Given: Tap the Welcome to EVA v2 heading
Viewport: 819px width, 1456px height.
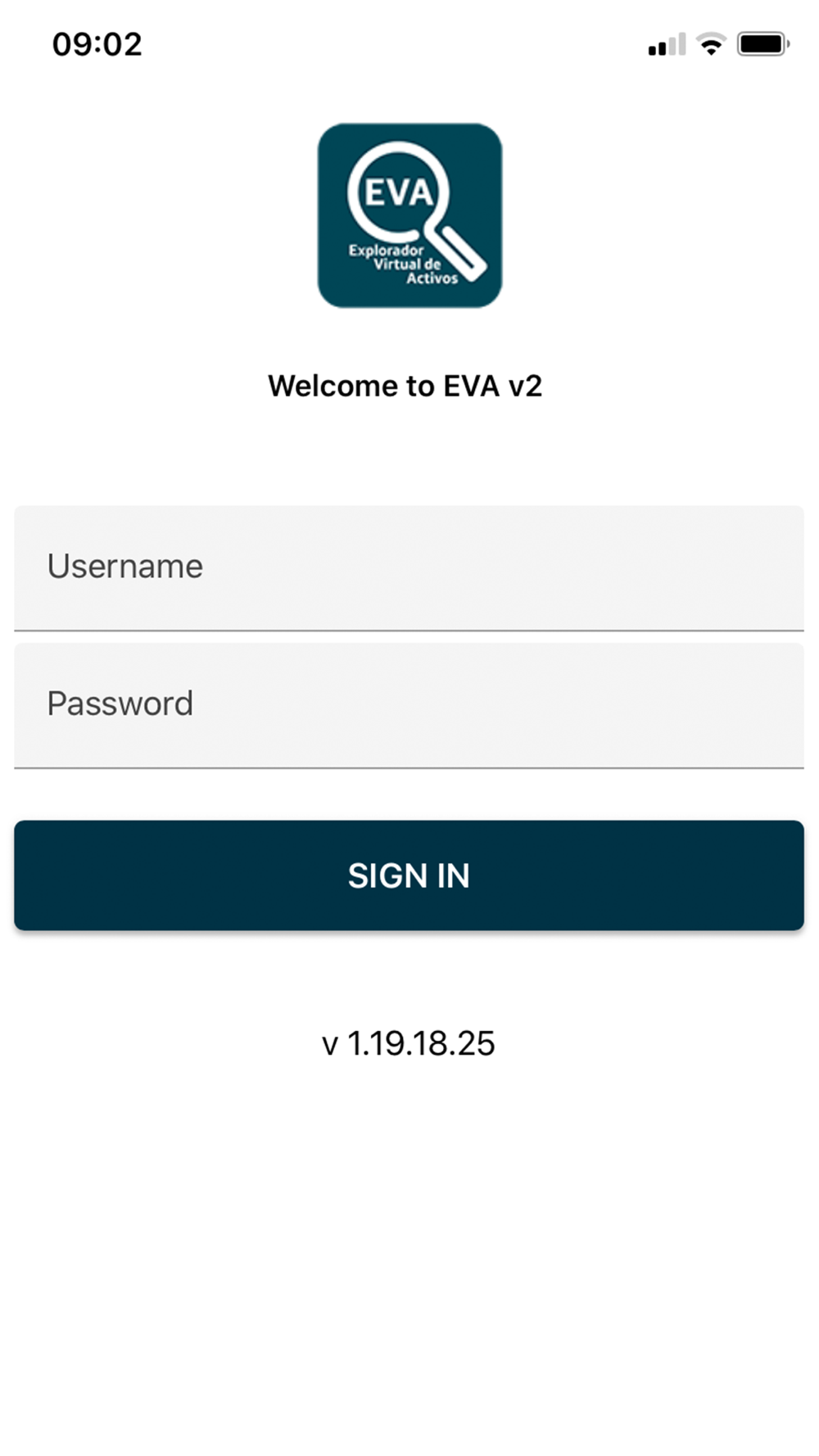Looking at the screenshot, I should pyautogui.click(x=405, y=386).
